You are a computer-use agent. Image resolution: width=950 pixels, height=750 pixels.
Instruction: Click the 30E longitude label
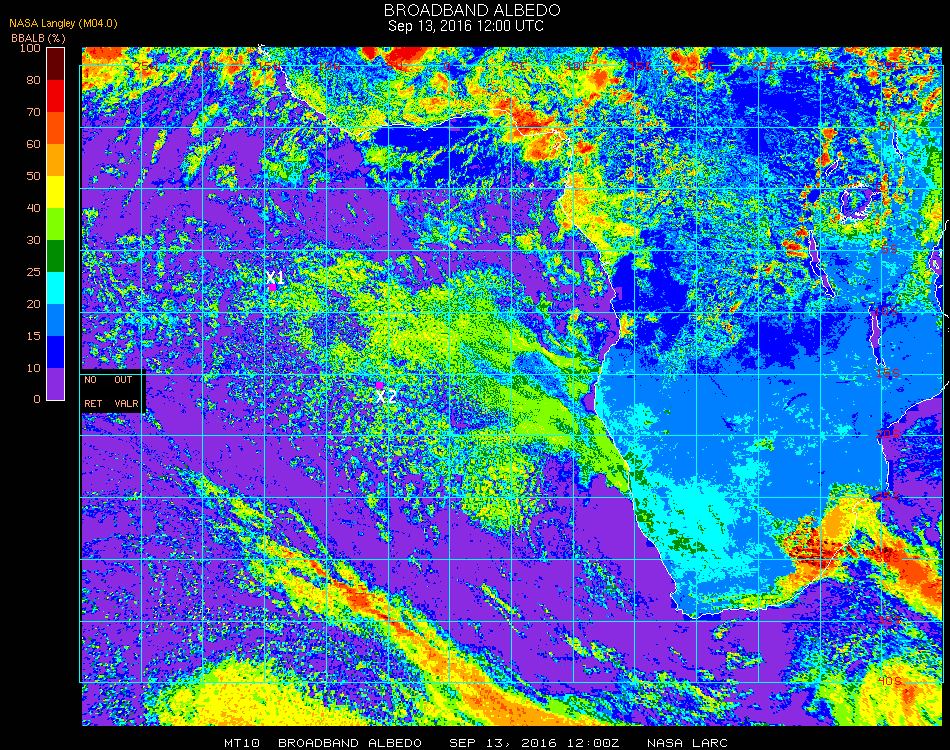826,66
